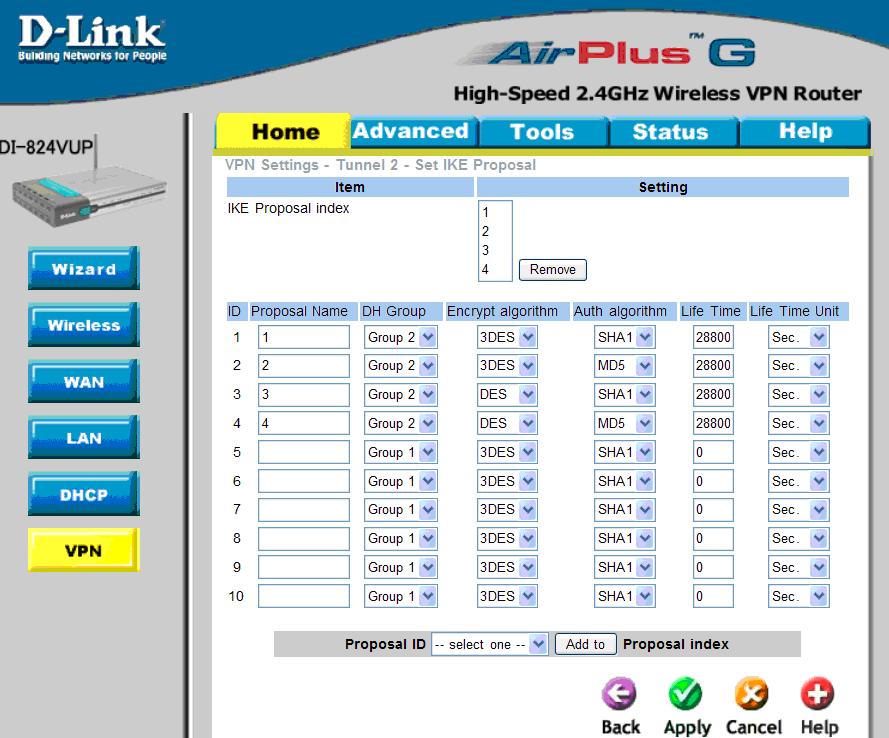Click the Remove button

pos(553,270)
